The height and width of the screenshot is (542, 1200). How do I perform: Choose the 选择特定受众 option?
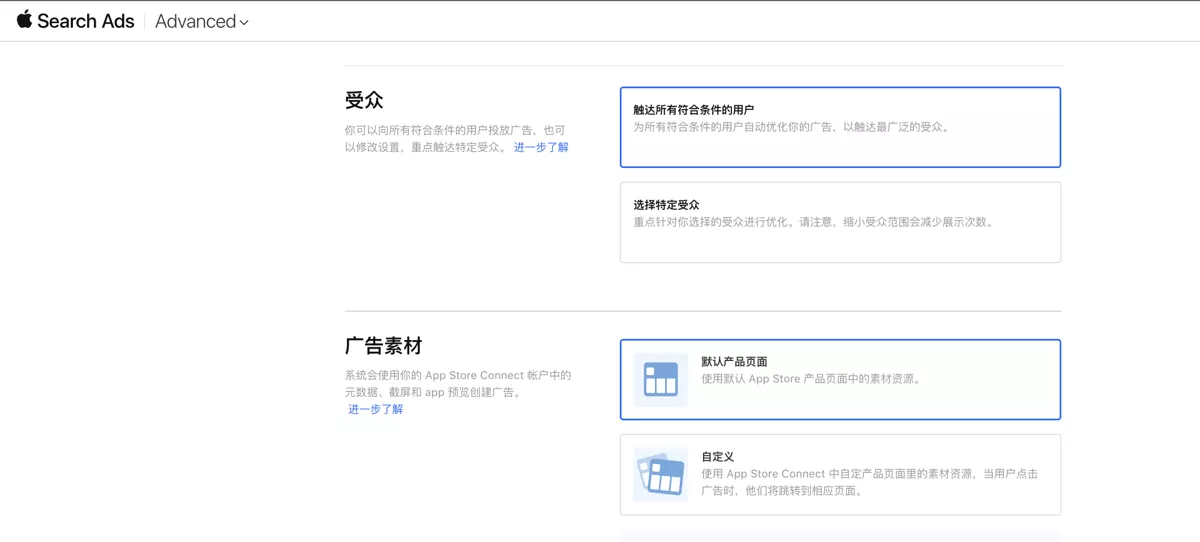click(x=840, y=222)
